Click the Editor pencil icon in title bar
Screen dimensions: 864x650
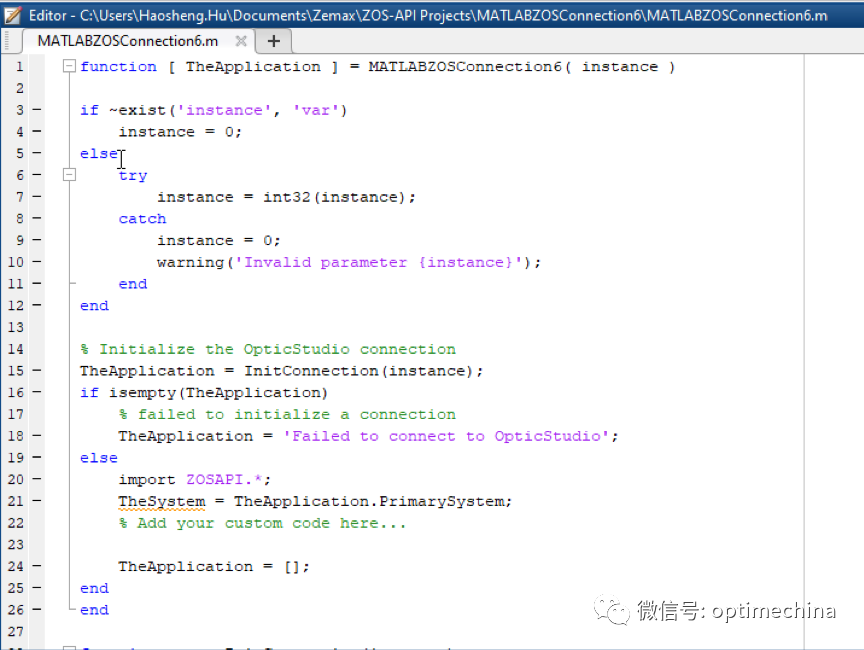coord(12,15)
